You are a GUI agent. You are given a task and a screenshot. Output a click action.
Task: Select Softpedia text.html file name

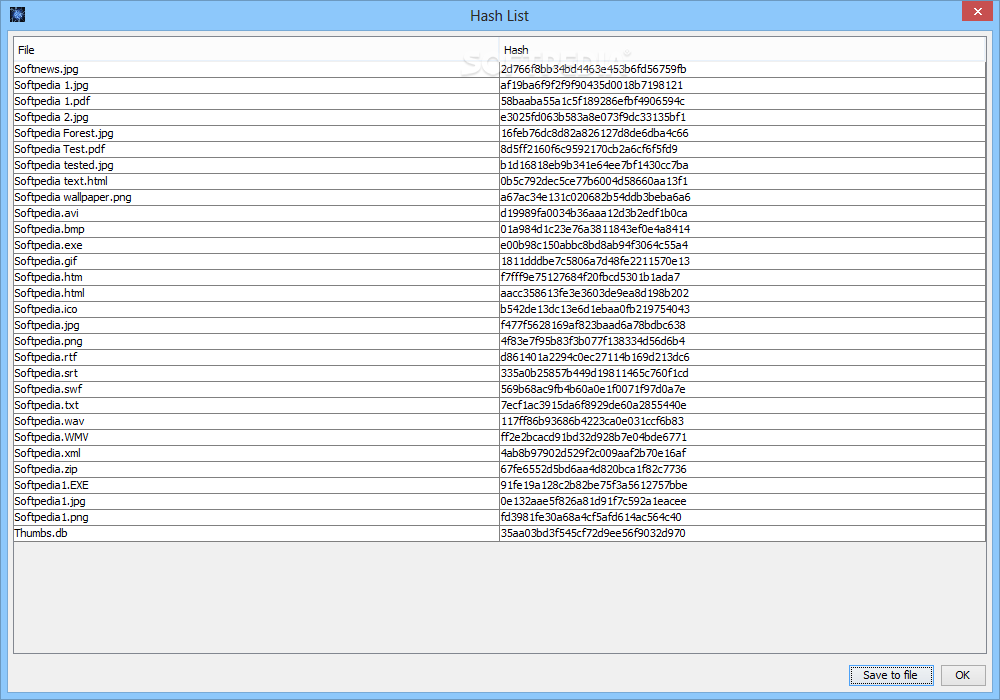(61, 181)
